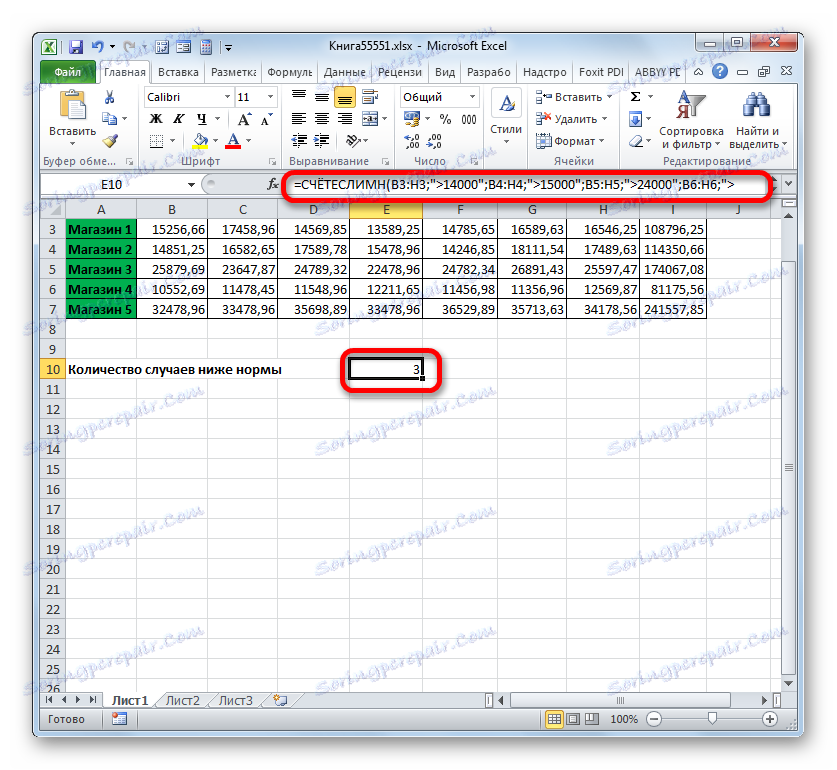Apply thousands separator 000 style
The image size is (837, 770).
coord(469,119)
